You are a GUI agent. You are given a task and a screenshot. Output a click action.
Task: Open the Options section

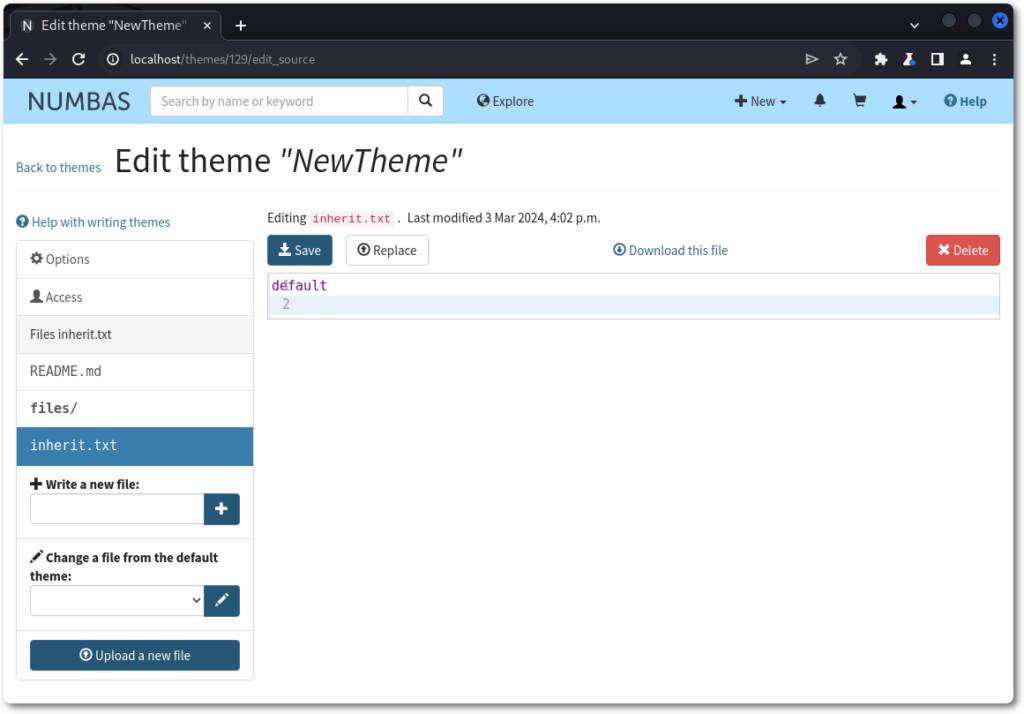pos(60,259)
